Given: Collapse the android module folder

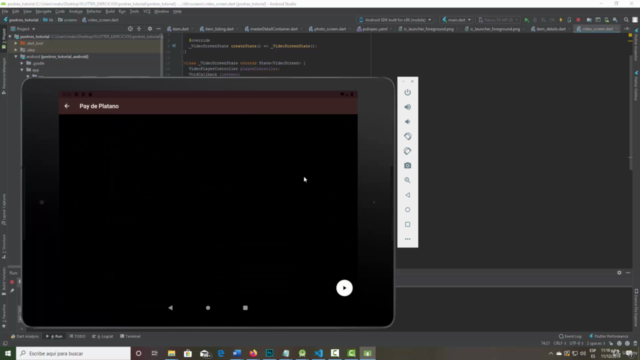Looking at the screenshot, I should coord(16,57).
